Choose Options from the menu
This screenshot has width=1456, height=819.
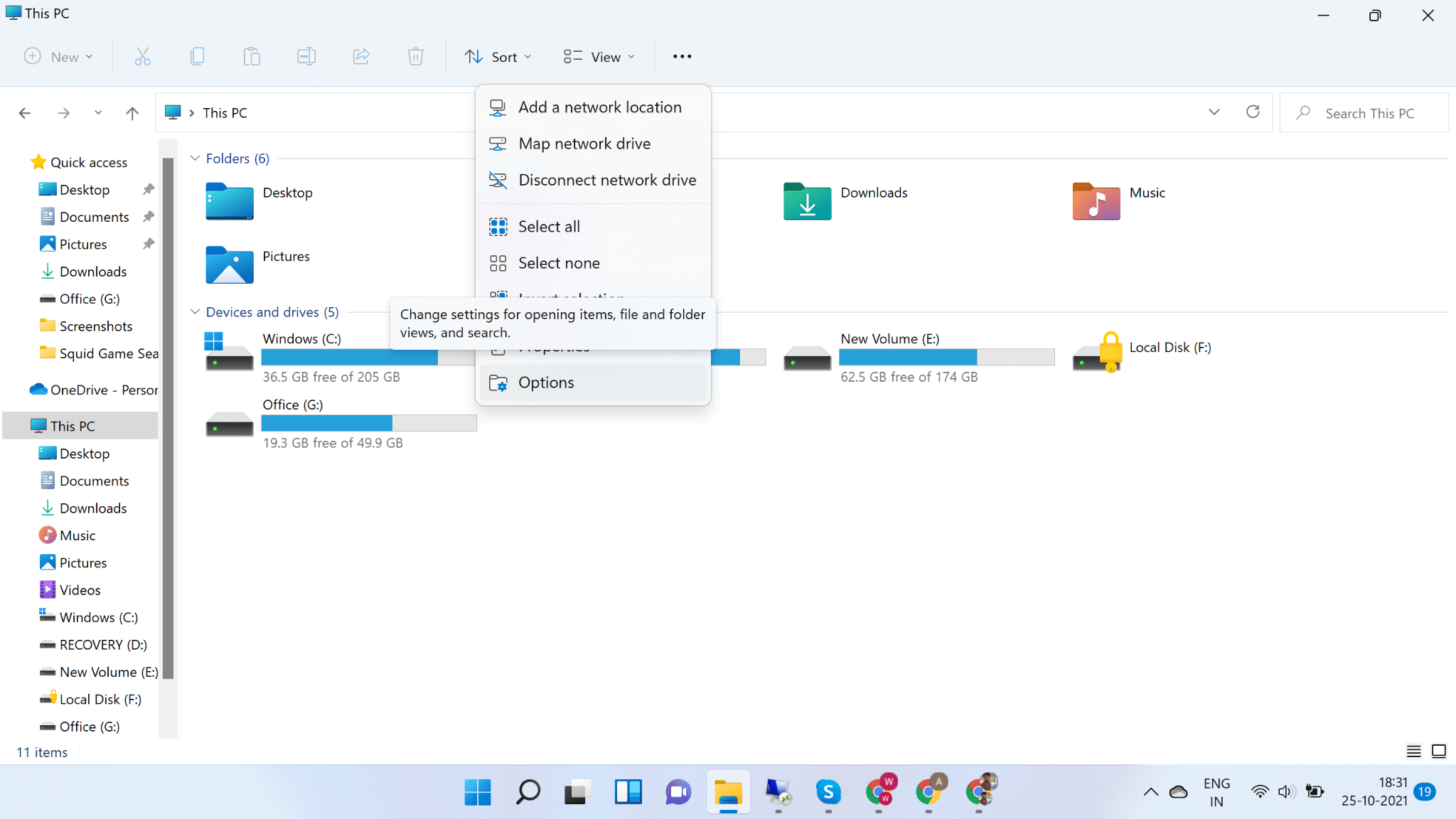(x=546, y=382)
